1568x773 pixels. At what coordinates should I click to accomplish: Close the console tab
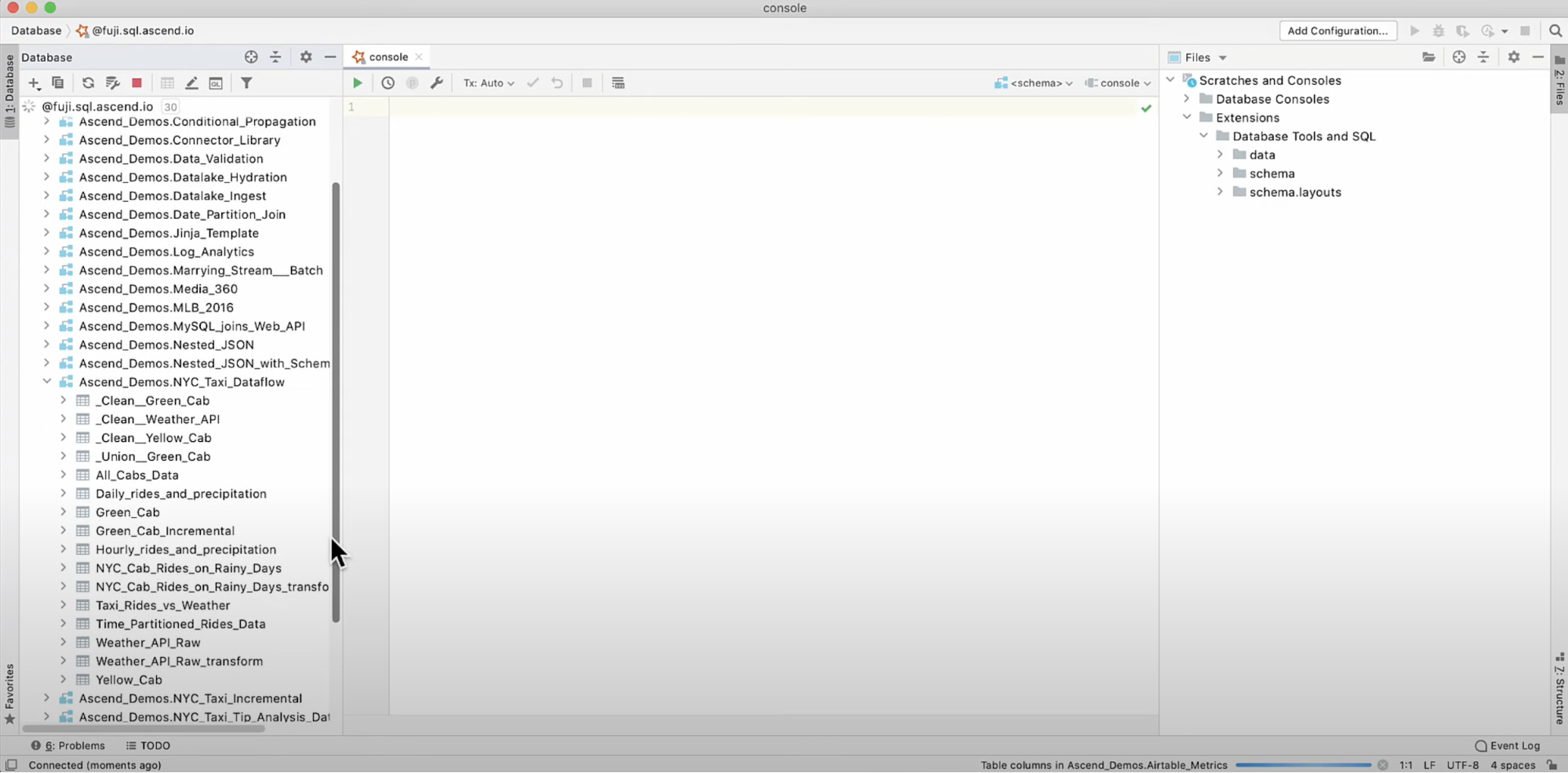[x=419, y=57]
